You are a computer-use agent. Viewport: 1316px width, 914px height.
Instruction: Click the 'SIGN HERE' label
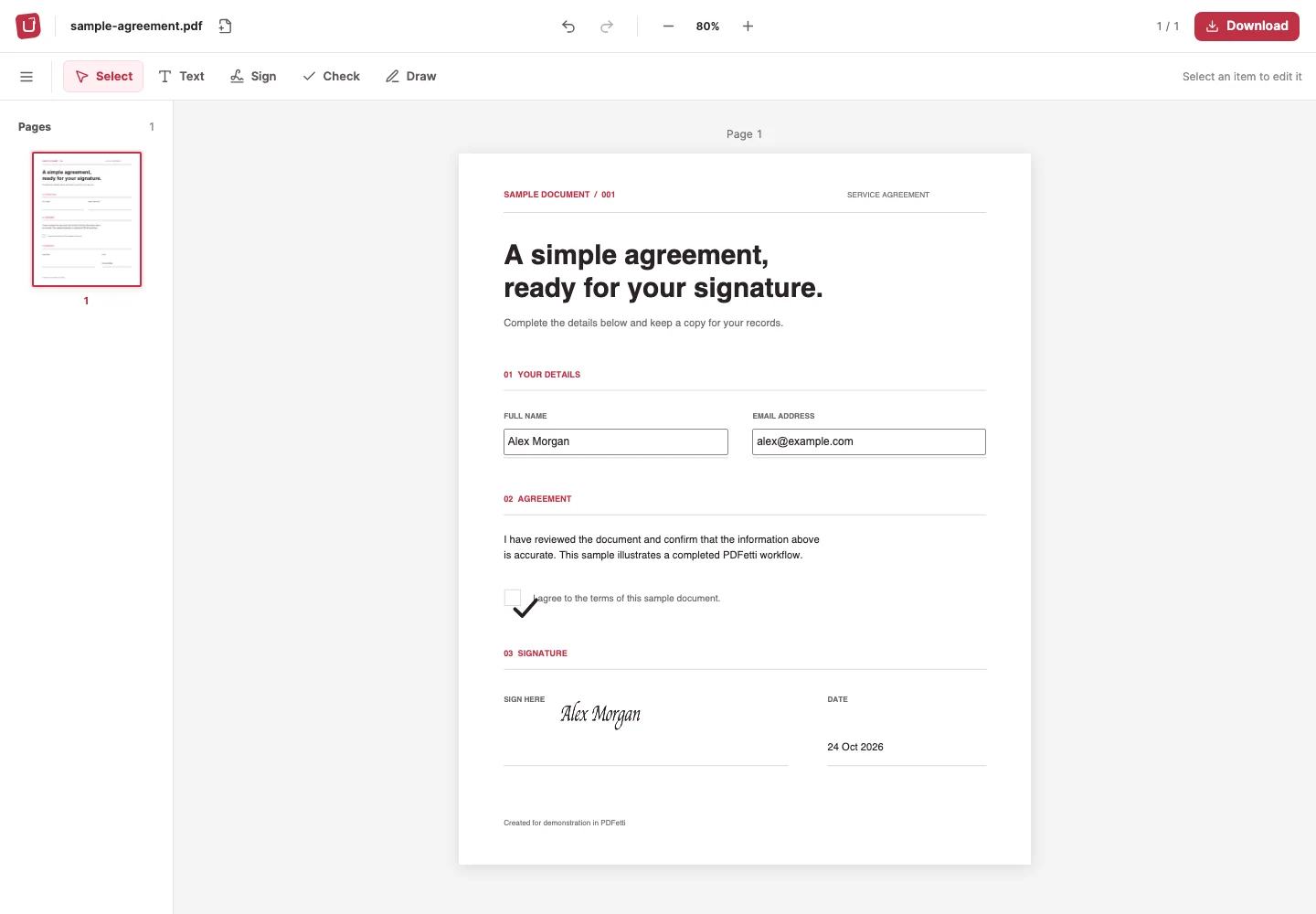(x=525, y=699)
